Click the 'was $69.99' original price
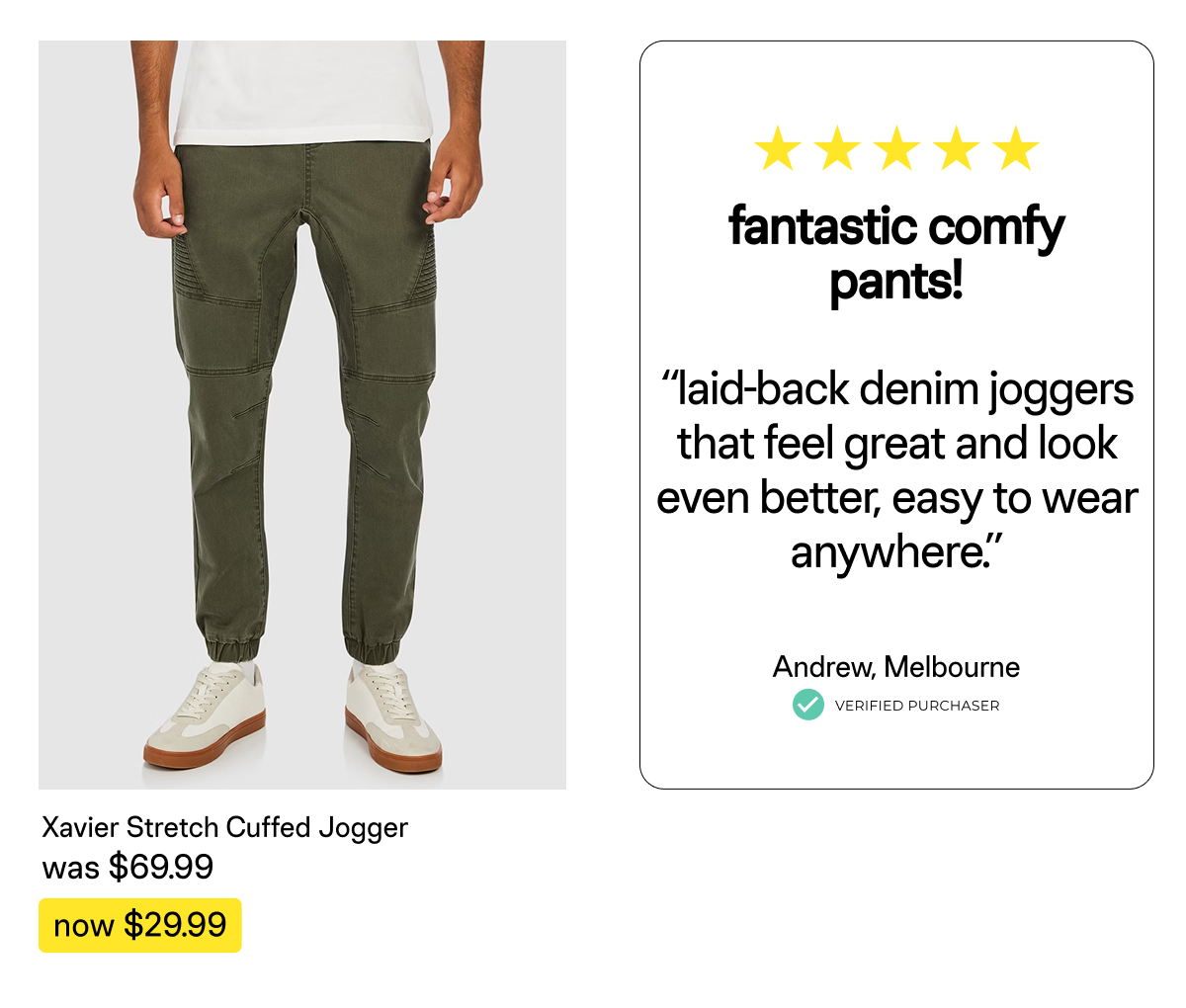The image size is (1186, 1008). coord(127,867)
